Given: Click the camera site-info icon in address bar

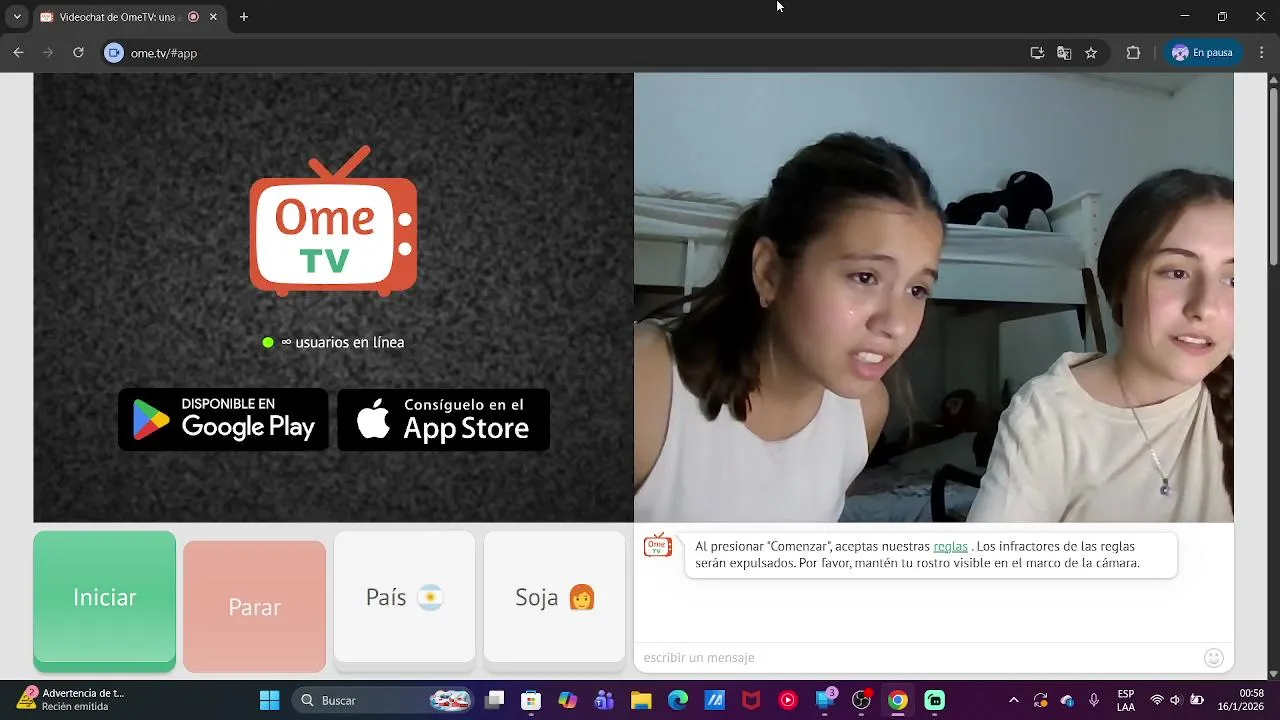Looking at the screenshot, I should tap(114, 53).
